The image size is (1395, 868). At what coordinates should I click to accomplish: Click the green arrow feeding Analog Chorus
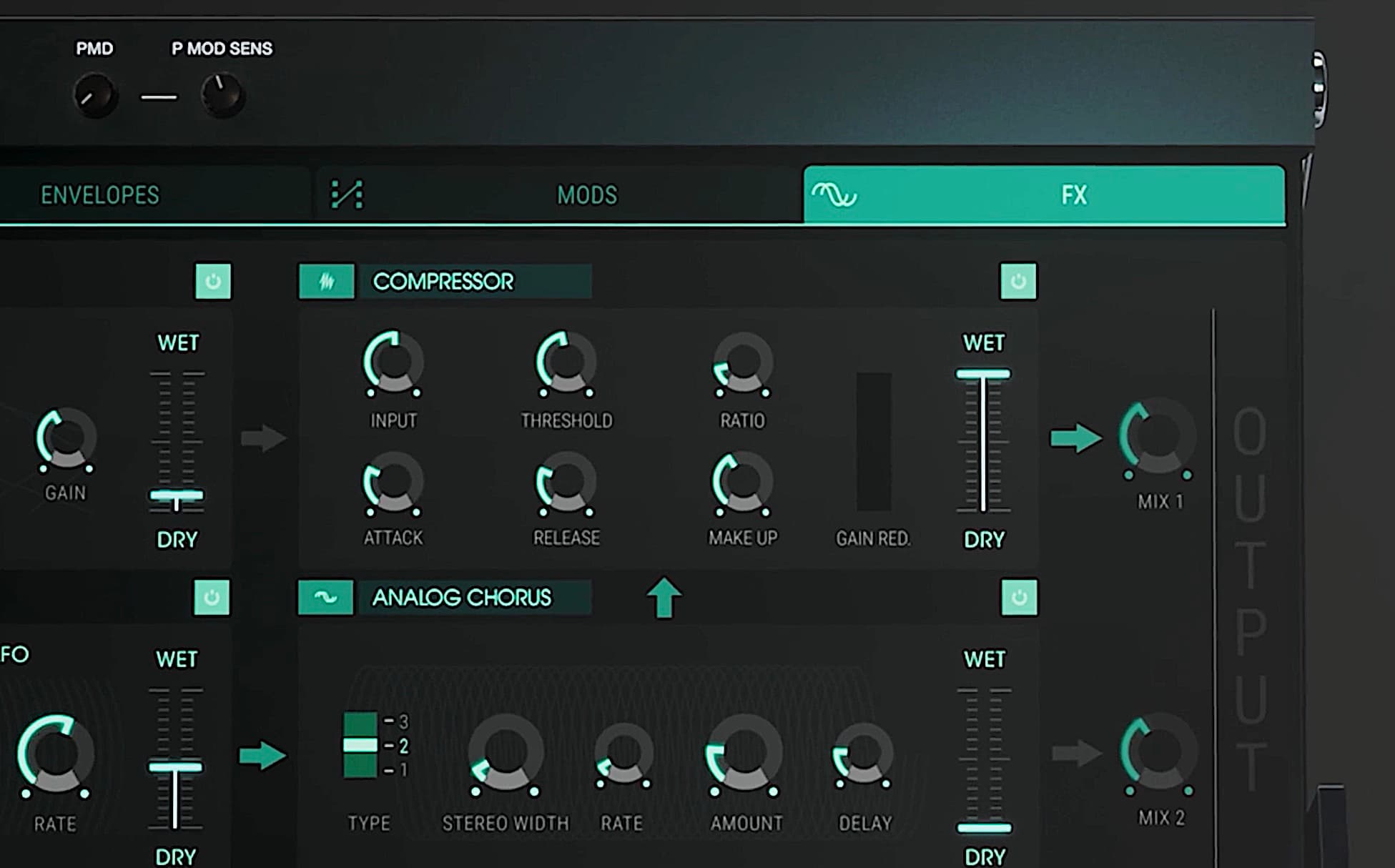pos(262,755)
